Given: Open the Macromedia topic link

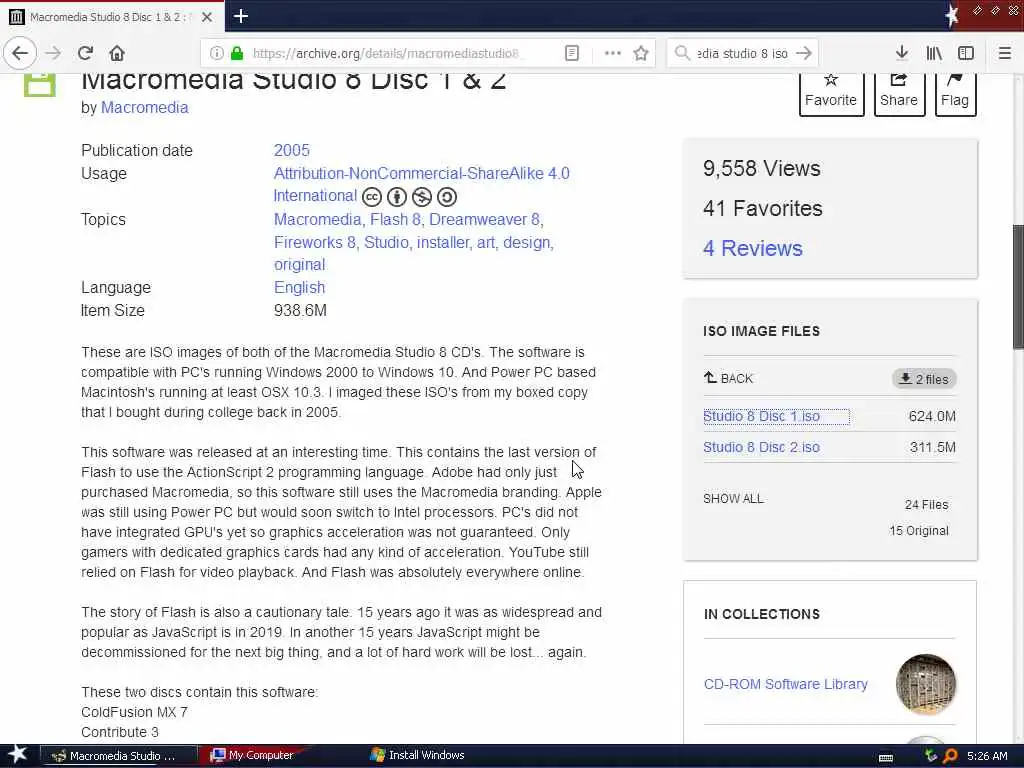Looking at the screenshot, I should pos(317,219).
